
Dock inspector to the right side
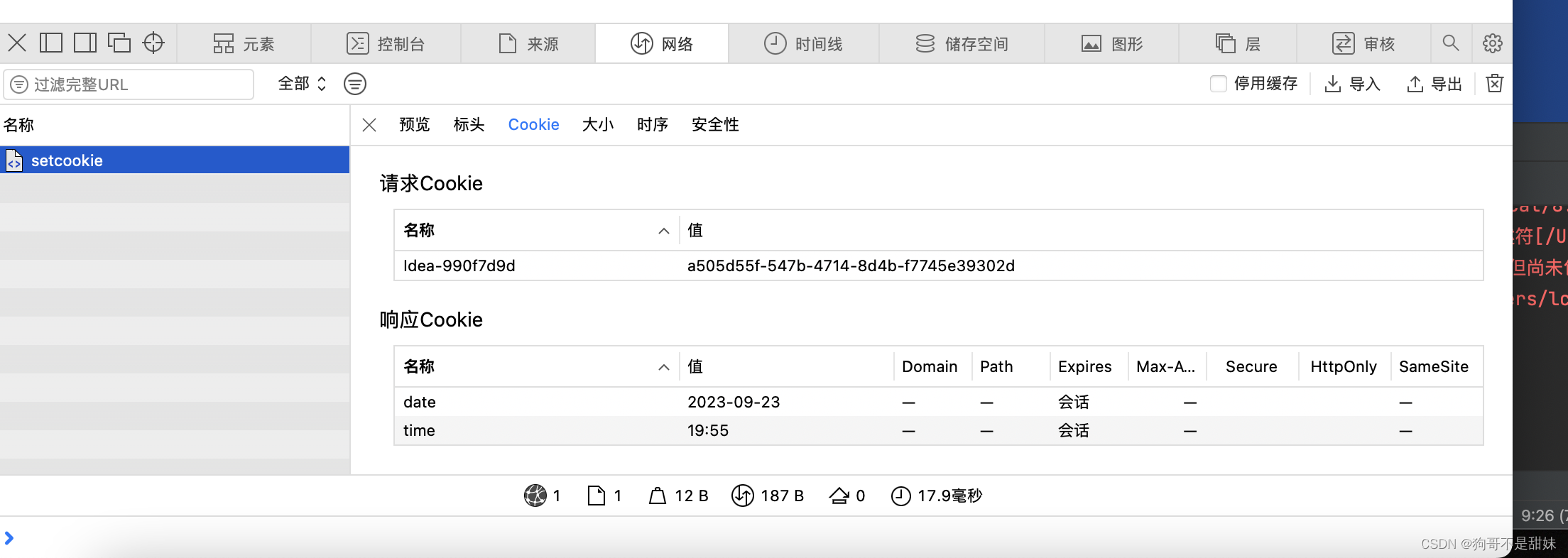(85, 43)
